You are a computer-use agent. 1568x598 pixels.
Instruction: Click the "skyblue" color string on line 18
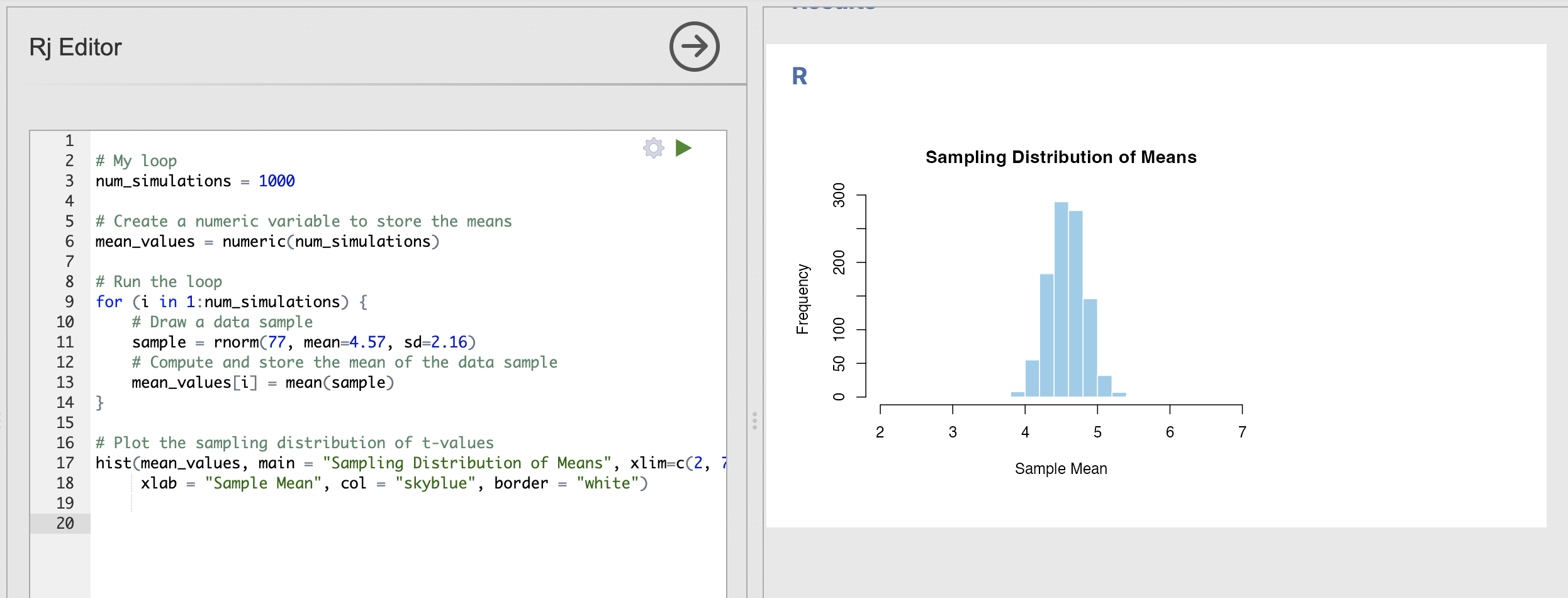tap(435, 483)
